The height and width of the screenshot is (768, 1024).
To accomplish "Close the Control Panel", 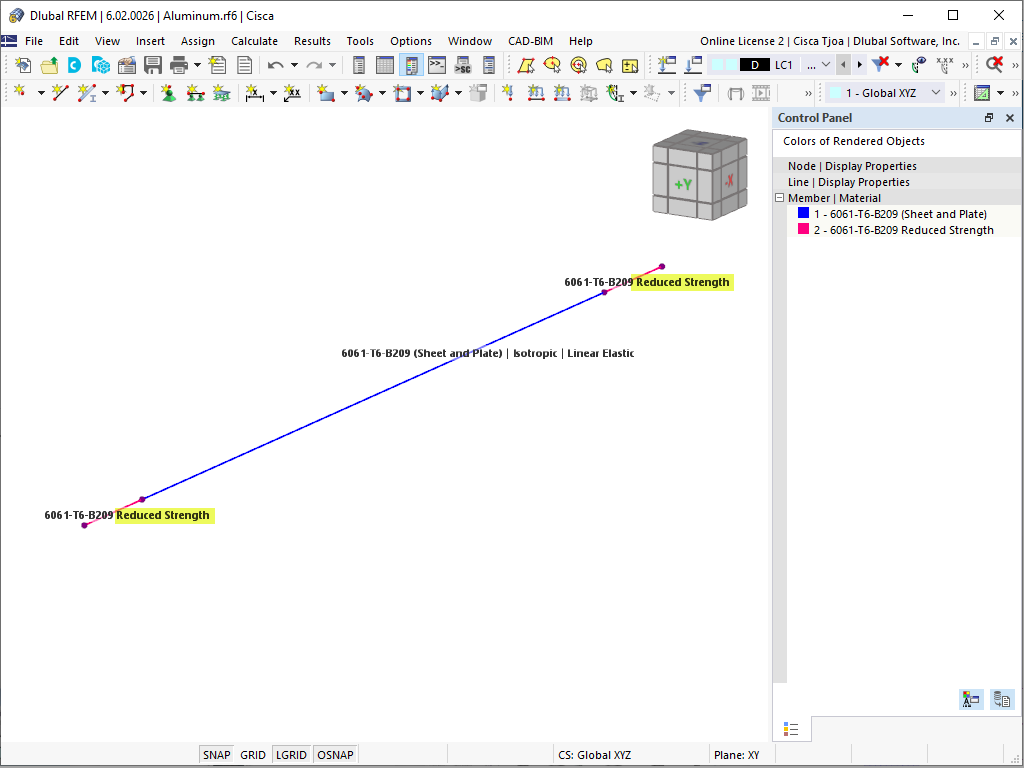I will tap(1010, 118).
